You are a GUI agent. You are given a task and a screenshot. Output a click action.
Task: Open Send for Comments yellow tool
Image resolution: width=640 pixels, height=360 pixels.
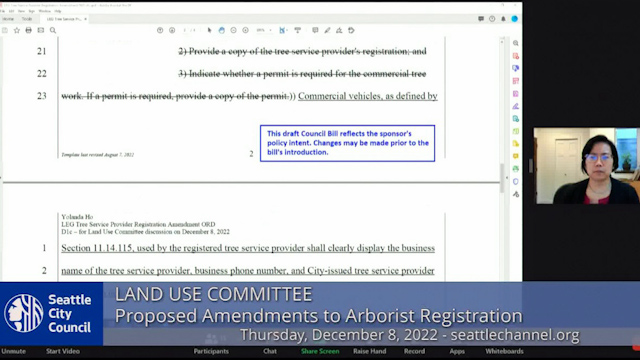(516, 144)
